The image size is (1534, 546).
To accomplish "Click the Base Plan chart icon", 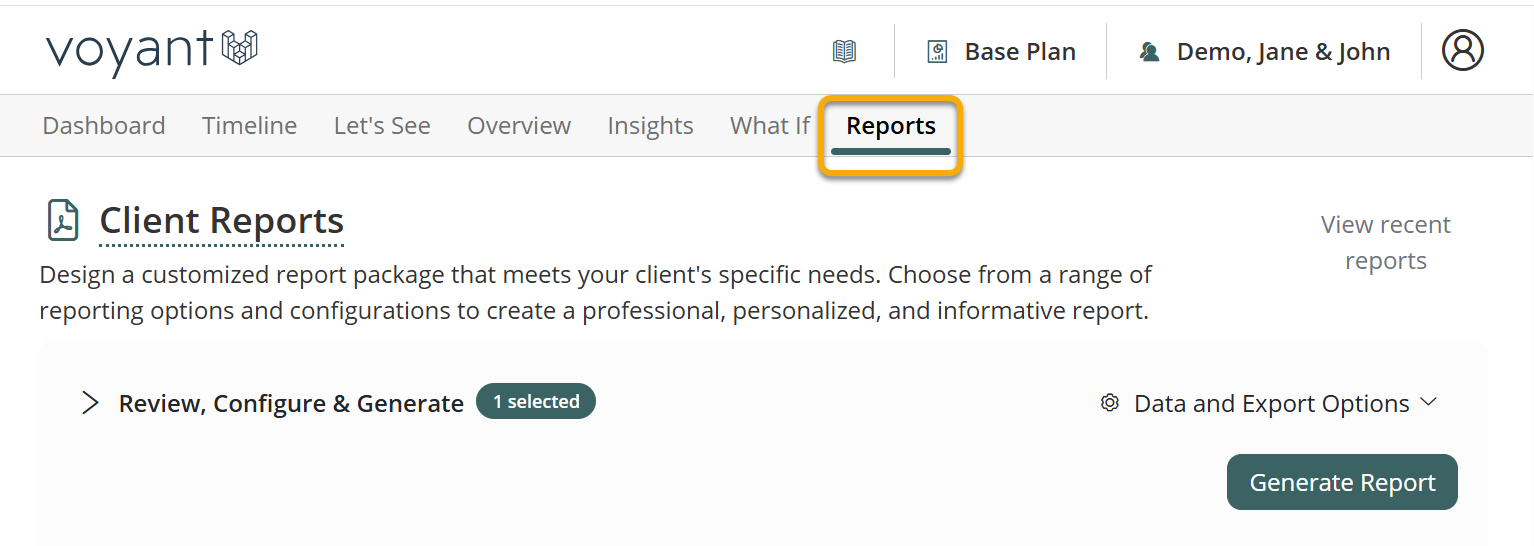I will [x=937, y=52].
